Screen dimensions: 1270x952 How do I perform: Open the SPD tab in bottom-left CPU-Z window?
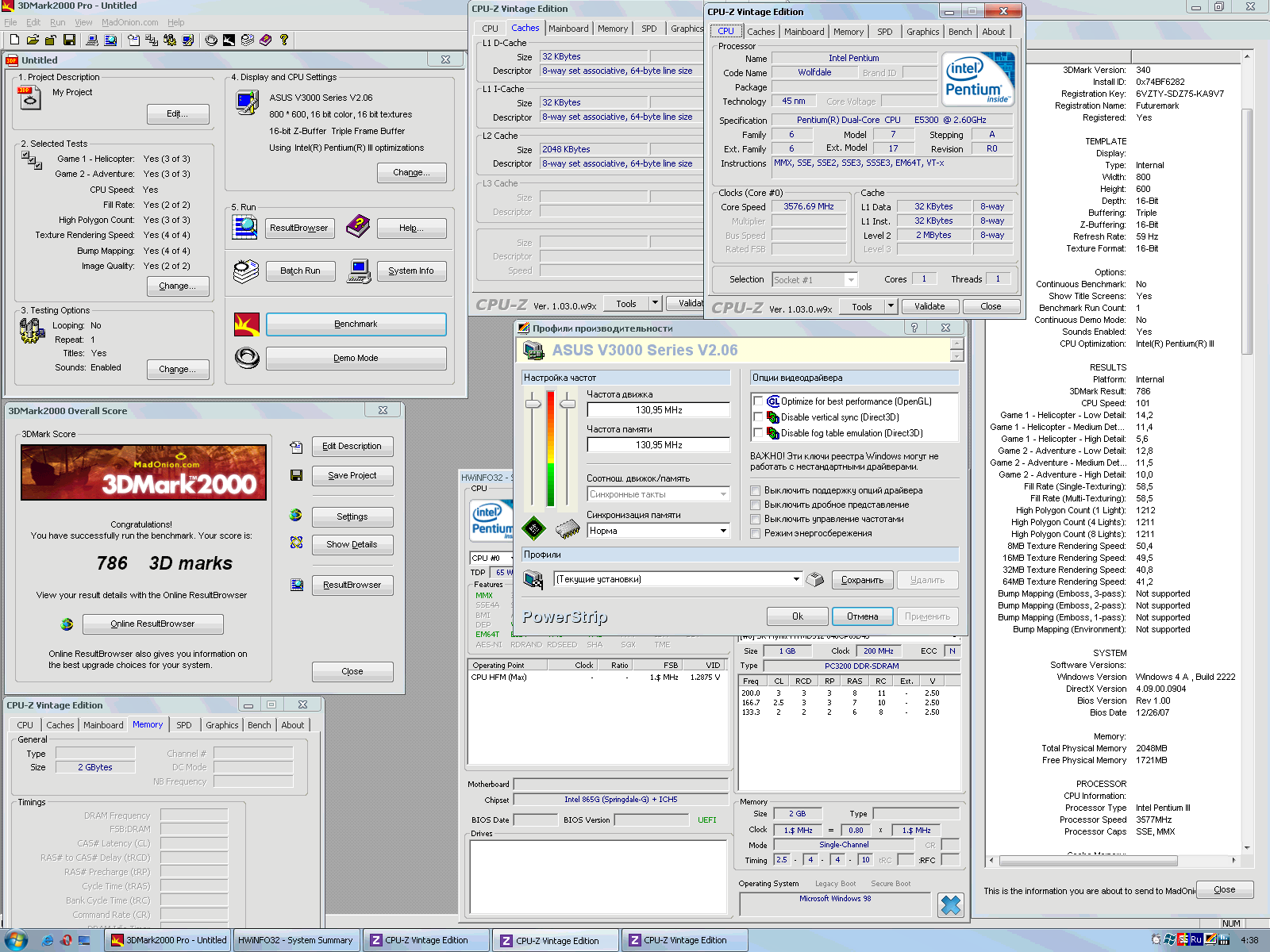tap(183, 725)
